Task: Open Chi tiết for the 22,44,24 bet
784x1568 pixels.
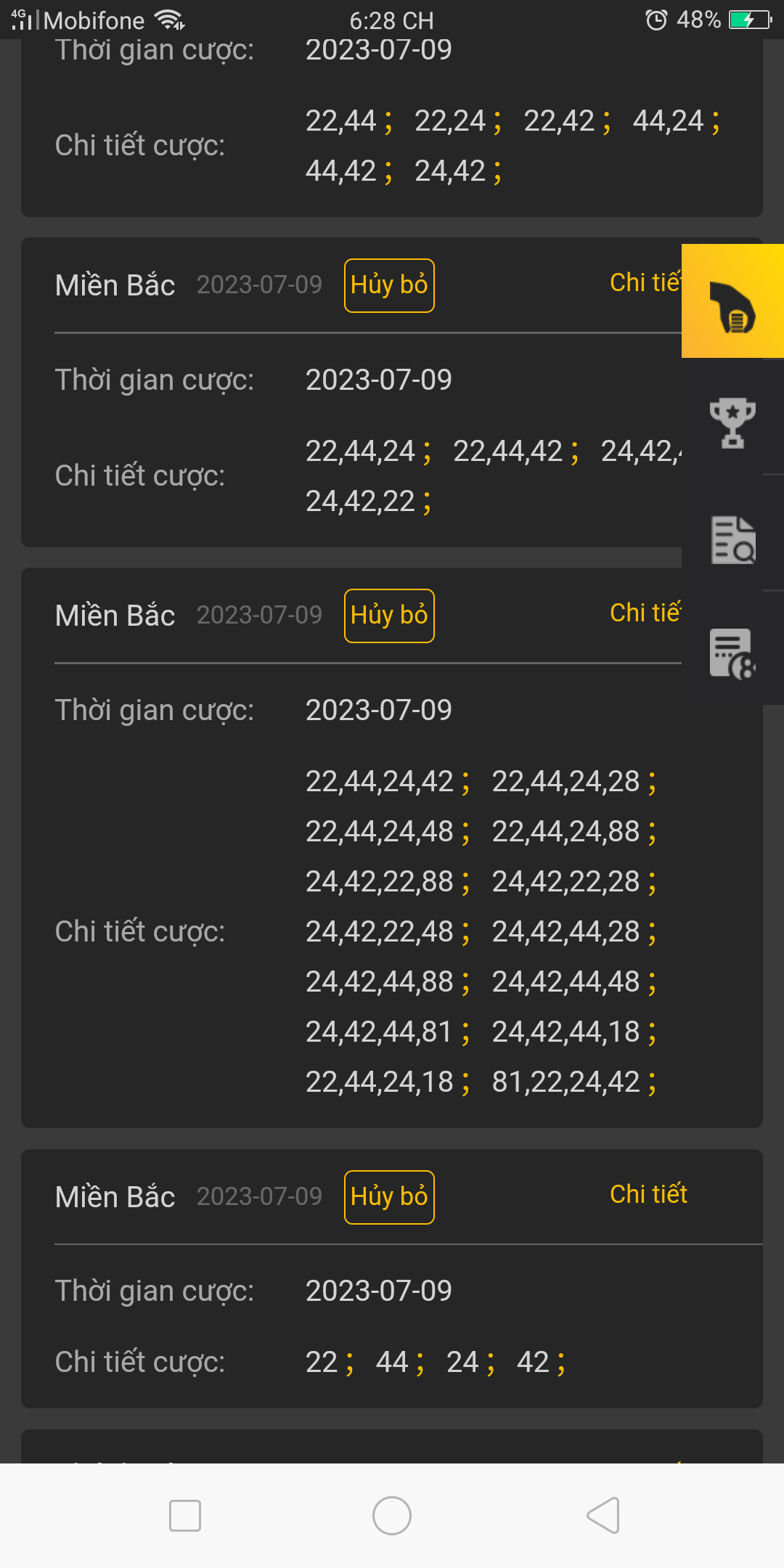Action: coord(645,282)
